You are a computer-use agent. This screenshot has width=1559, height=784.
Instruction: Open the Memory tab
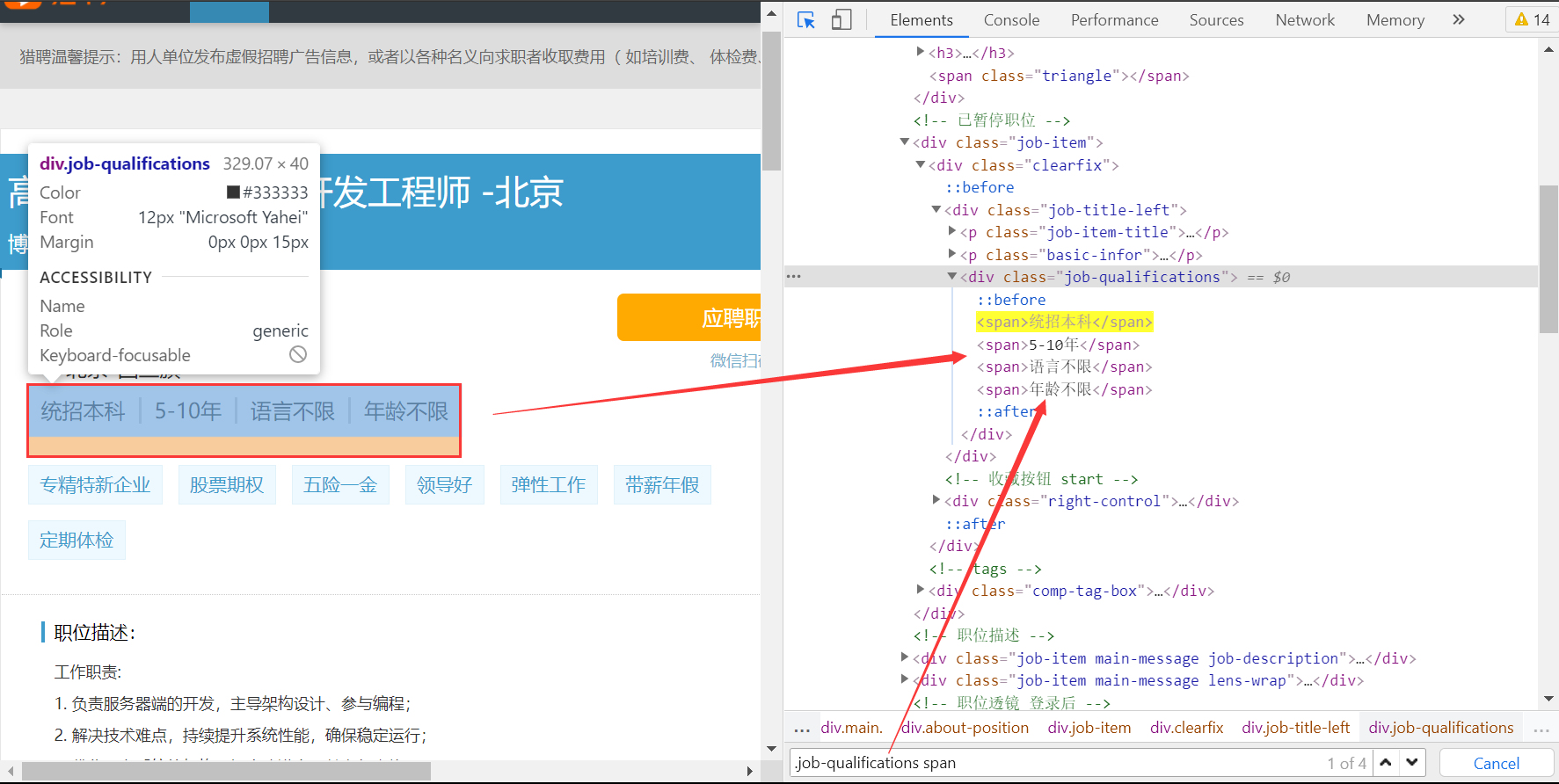point(1395,19)
